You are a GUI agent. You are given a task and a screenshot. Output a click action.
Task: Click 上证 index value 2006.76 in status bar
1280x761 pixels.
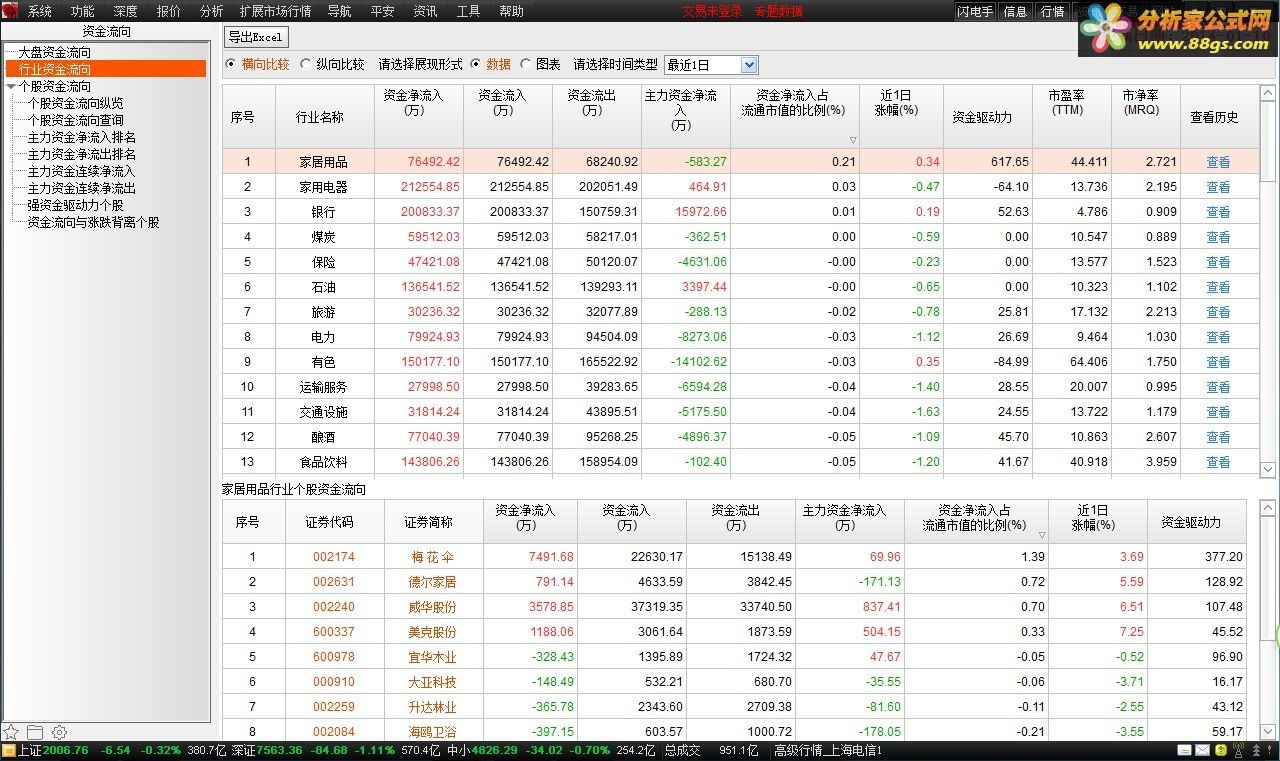point(66,751)
